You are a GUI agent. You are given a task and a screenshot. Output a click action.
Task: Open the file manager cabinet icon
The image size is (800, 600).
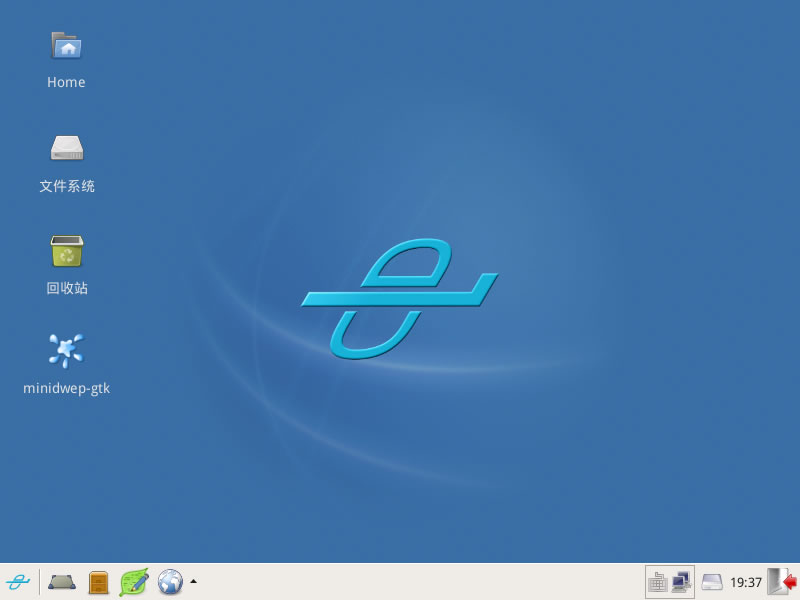pyautogui.click(x=98, y=582)
